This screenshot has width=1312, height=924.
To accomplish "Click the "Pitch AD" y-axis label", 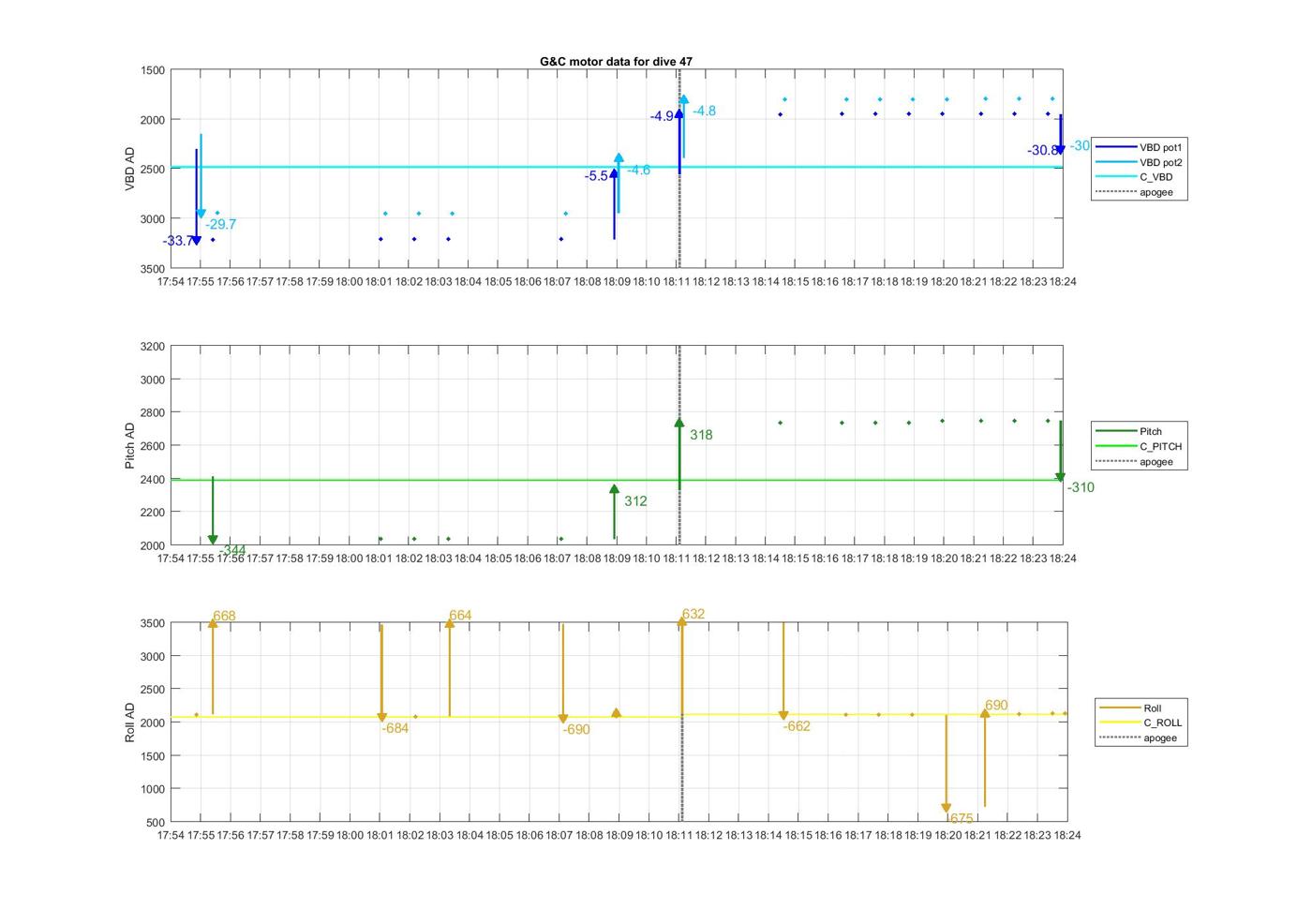I will pos(129,446).
